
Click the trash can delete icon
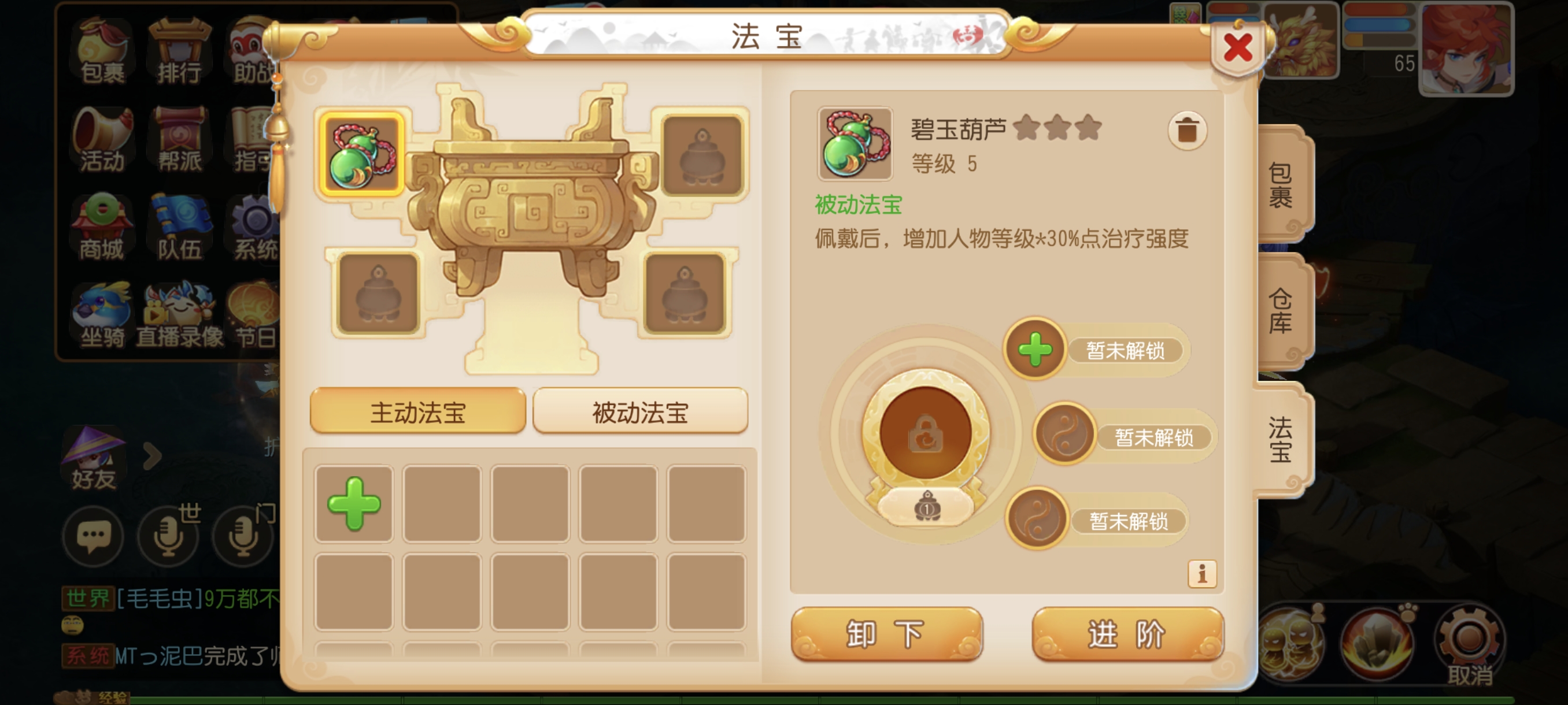tap(1186, 130)
